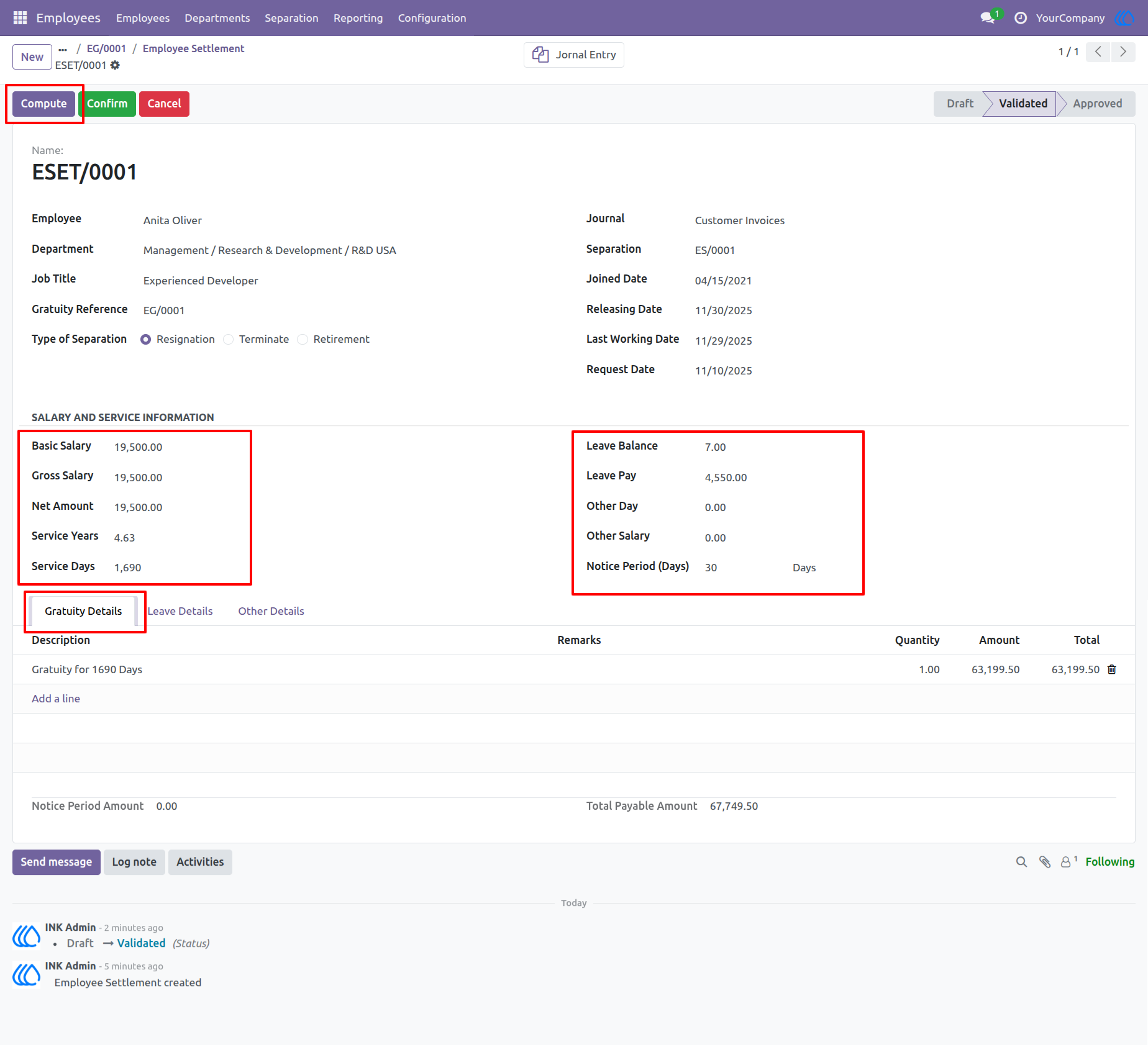The width and height of the screenshot is (1148, 1047).
Task: Click Add a line link
Action: (x=56, y=699)
